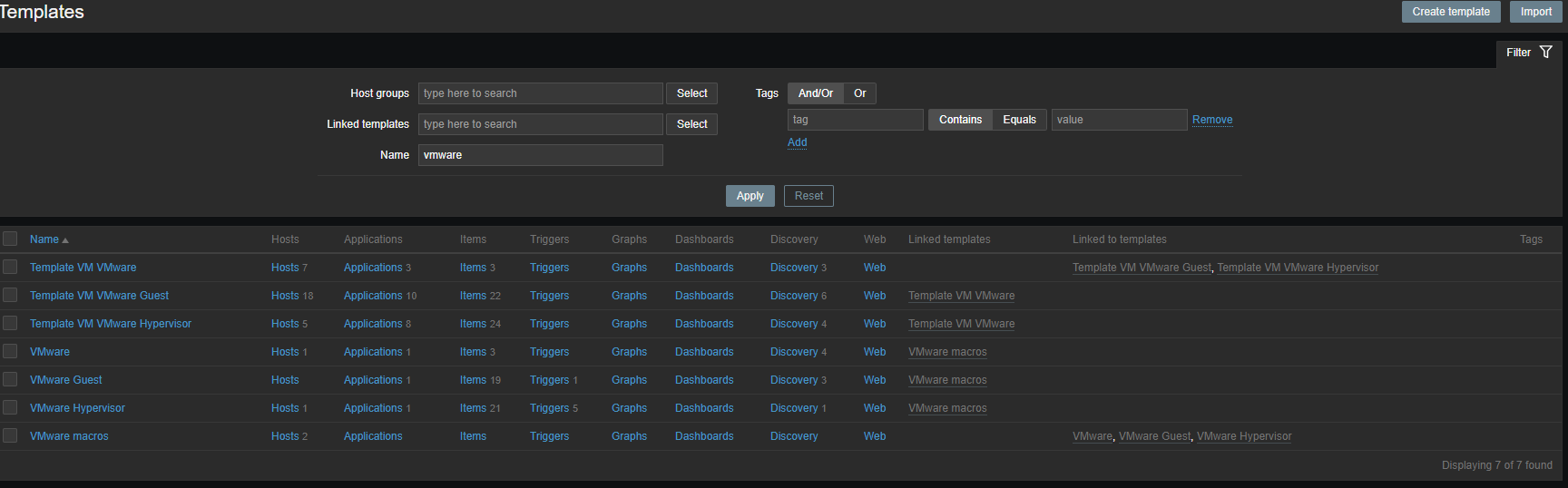The width and height of the screenshot is (1568, 488).
Task: Open Linked templates Select picker
Action: 691,124
